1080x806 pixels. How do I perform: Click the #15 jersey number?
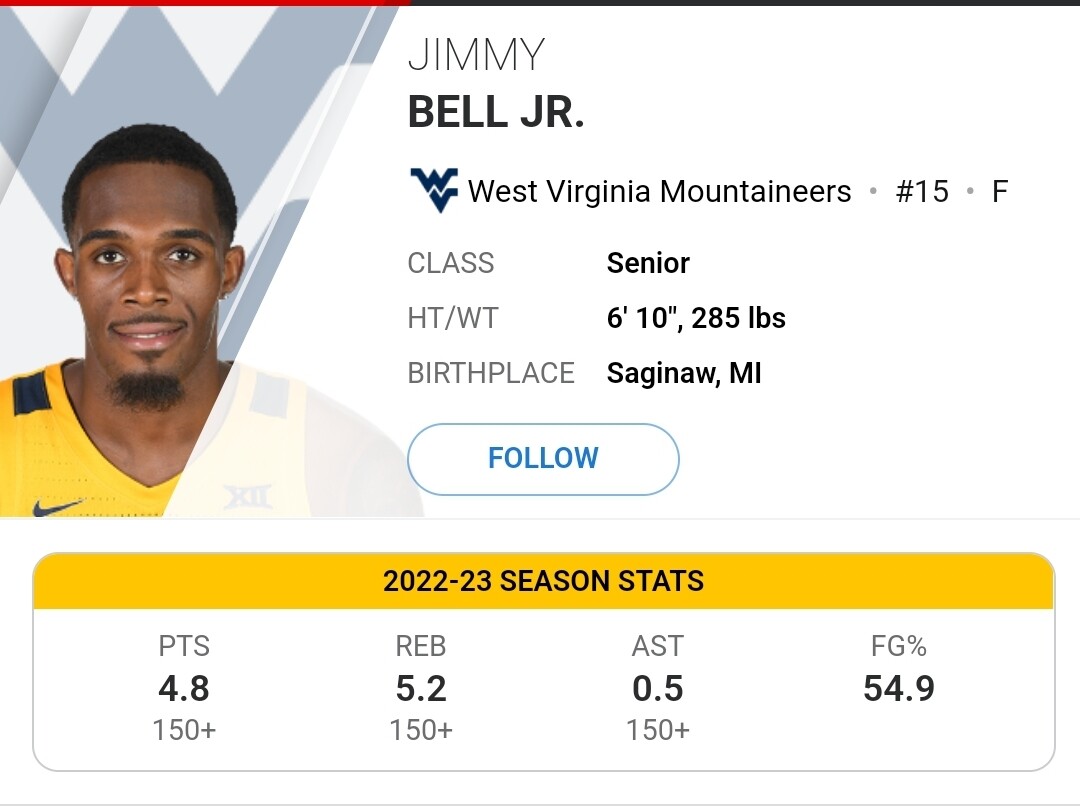[x=922, y=191]
